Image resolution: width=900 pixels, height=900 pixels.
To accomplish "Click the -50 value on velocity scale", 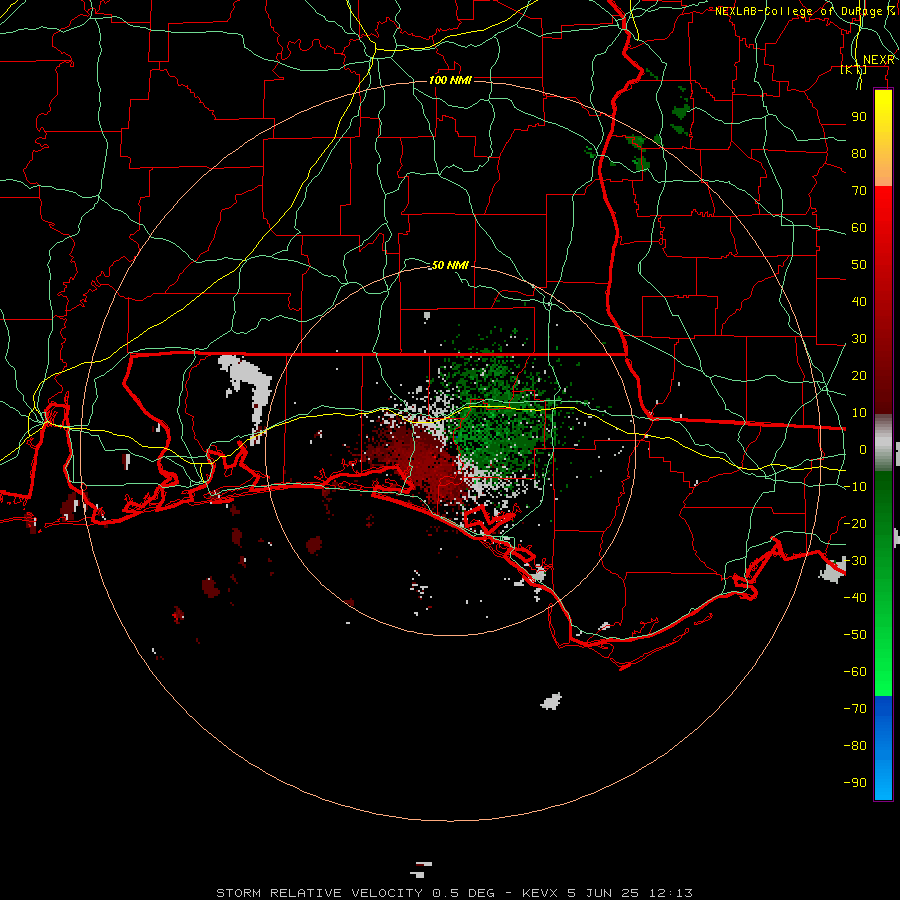I will coord(855,635).
